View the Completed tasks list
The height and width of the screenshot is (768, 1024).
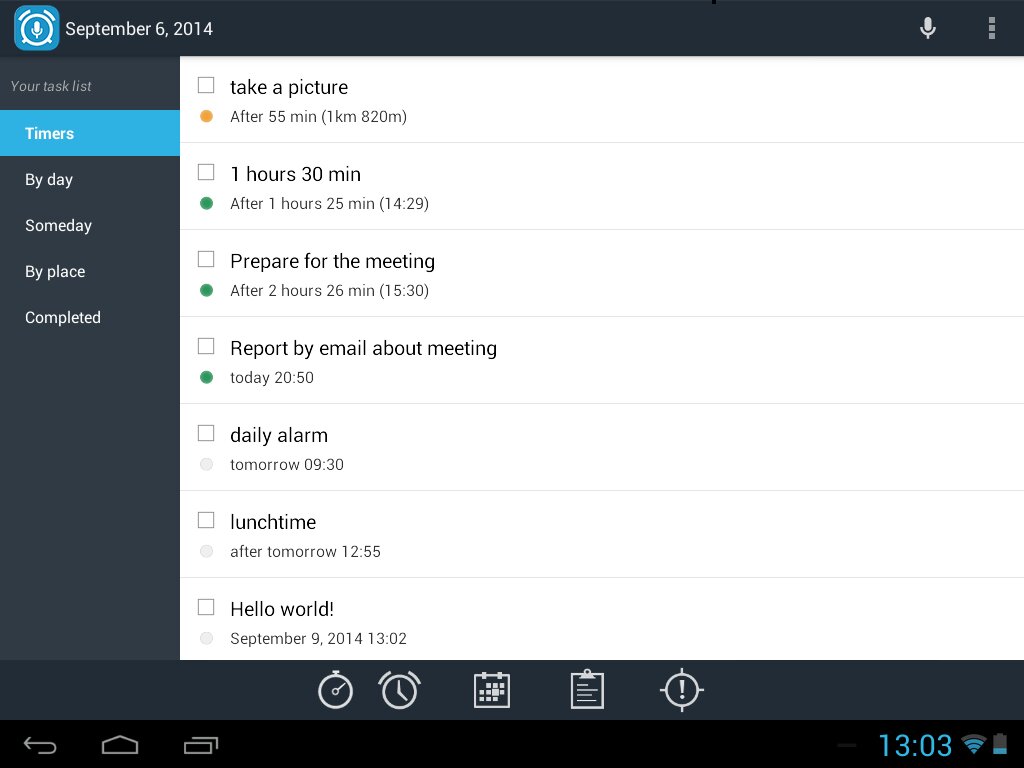90,318
